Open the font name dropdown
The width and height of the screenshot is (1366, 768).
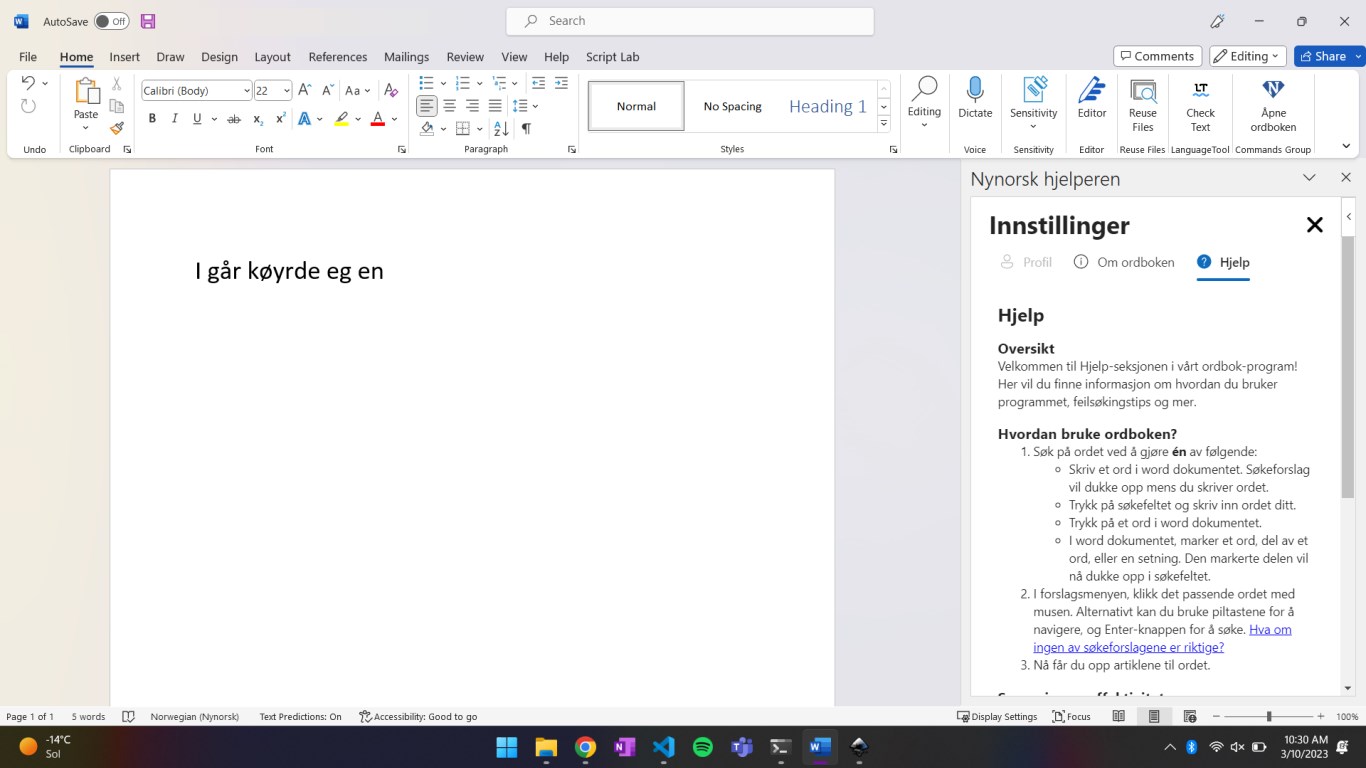[246, 91]
